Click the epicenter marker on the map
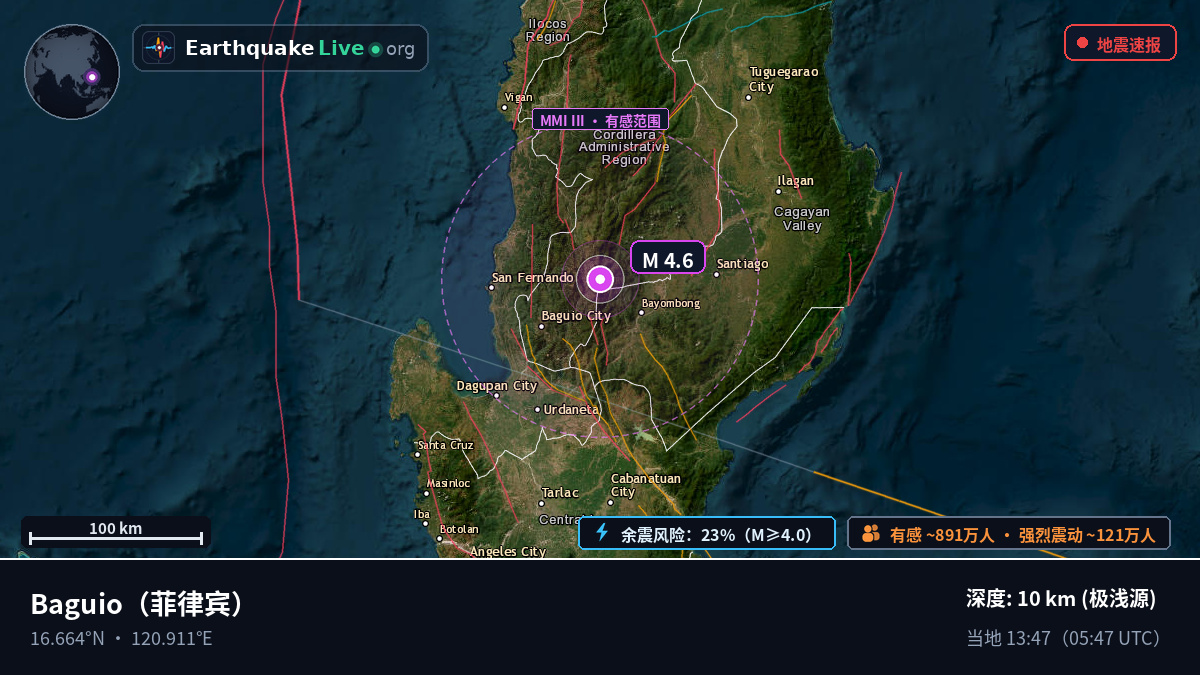Screen dimensions: 1200x675 coord(600,279)
